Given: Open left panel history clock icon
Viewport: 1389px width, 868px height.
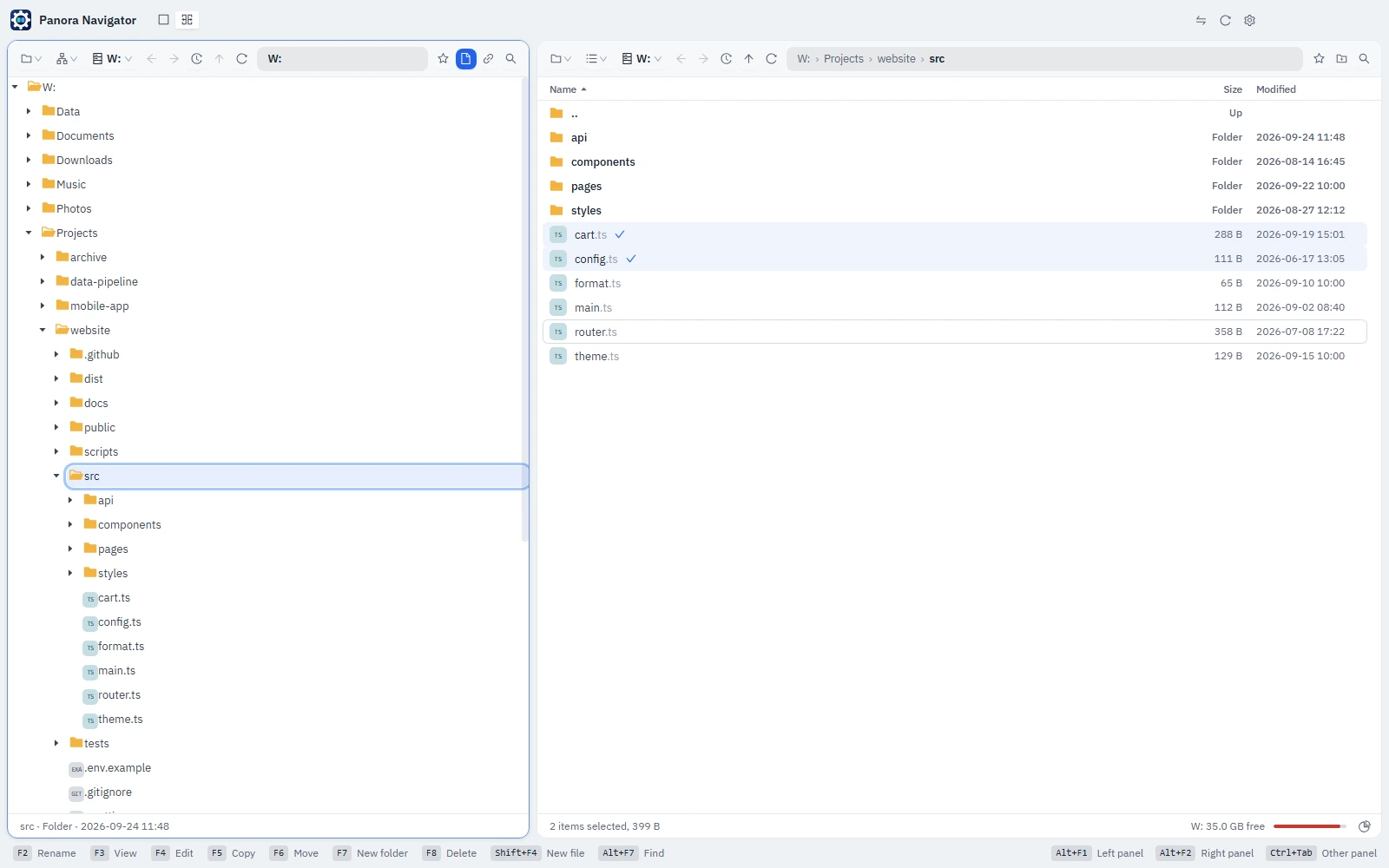Looking at the screenshot, I should click(x=197, y=59).
